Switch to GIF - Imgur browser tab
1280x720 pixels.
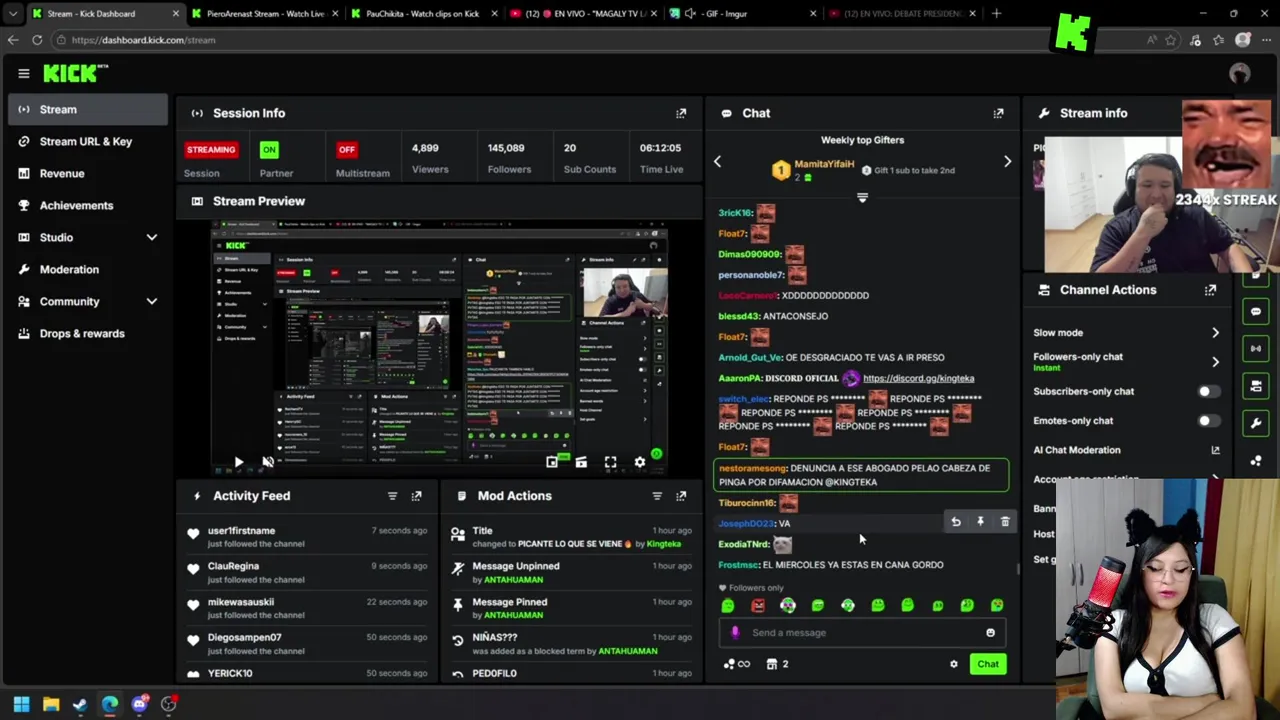[x=742, y=14]
